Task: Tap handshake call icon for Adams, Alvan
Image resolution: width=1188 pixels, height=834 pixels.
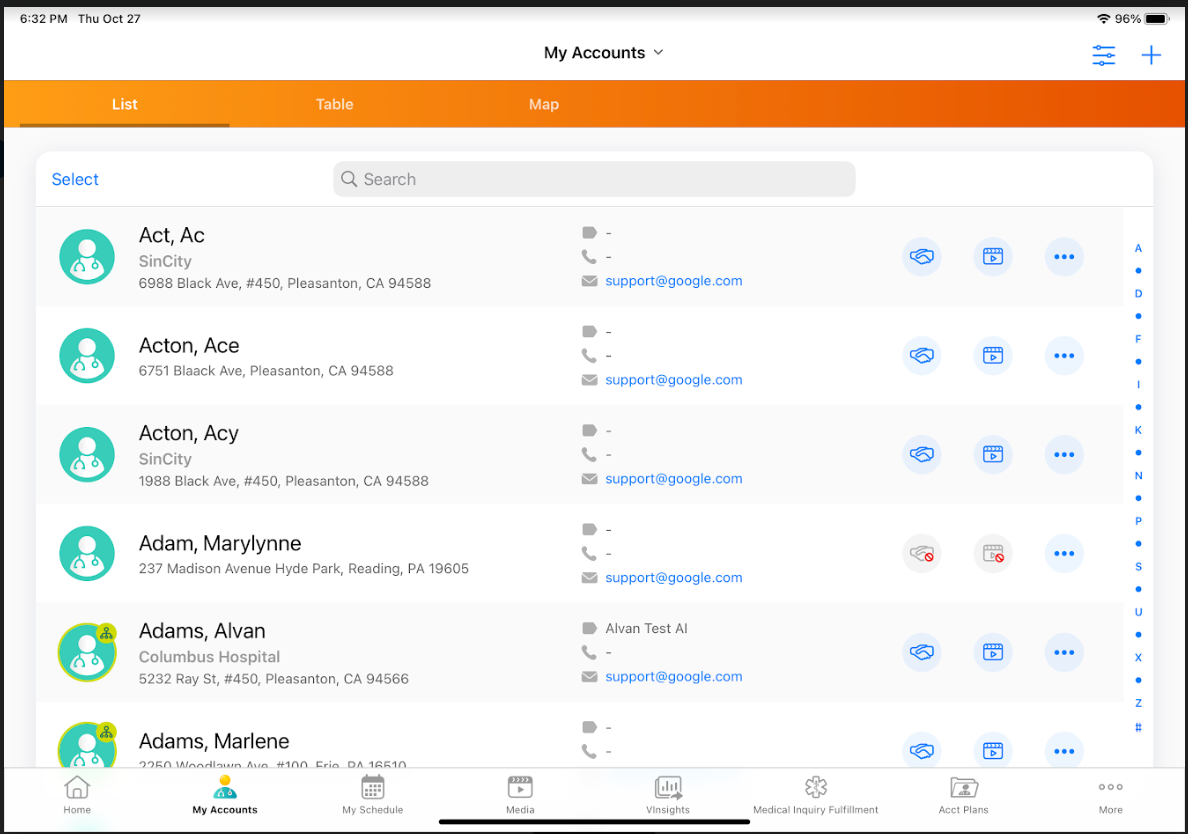Action: [x=921, y=653]
